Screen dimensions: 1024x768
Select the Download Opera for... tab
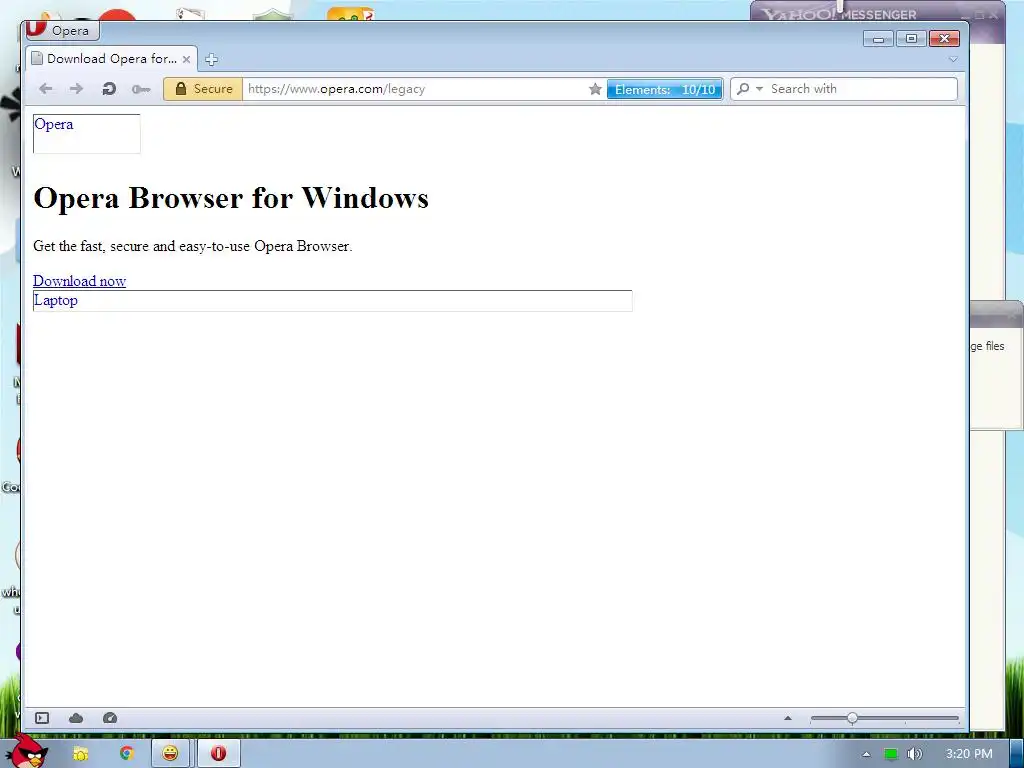click(112, 59)
